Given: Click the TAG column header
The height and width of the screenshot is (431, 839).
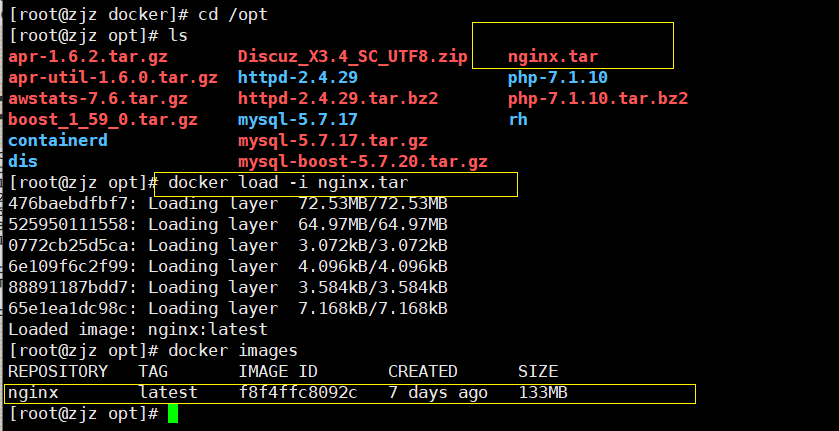Looking at the screenshot, I should click(x=153, y=371).
